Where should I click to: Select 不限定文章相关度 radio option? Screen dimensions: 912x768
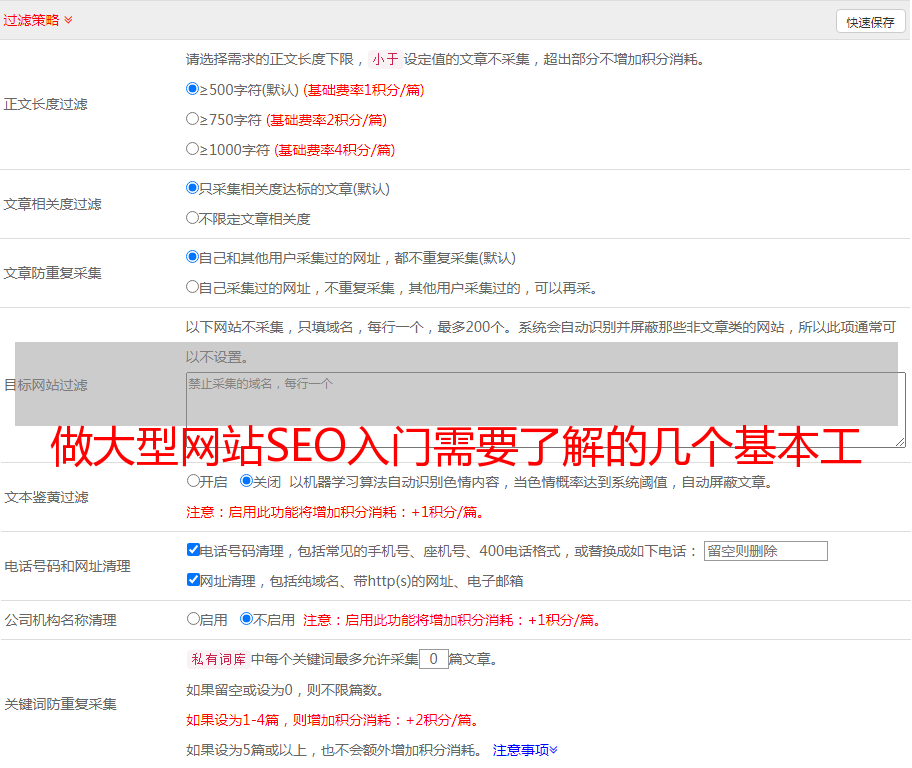(x=193, y=218)
